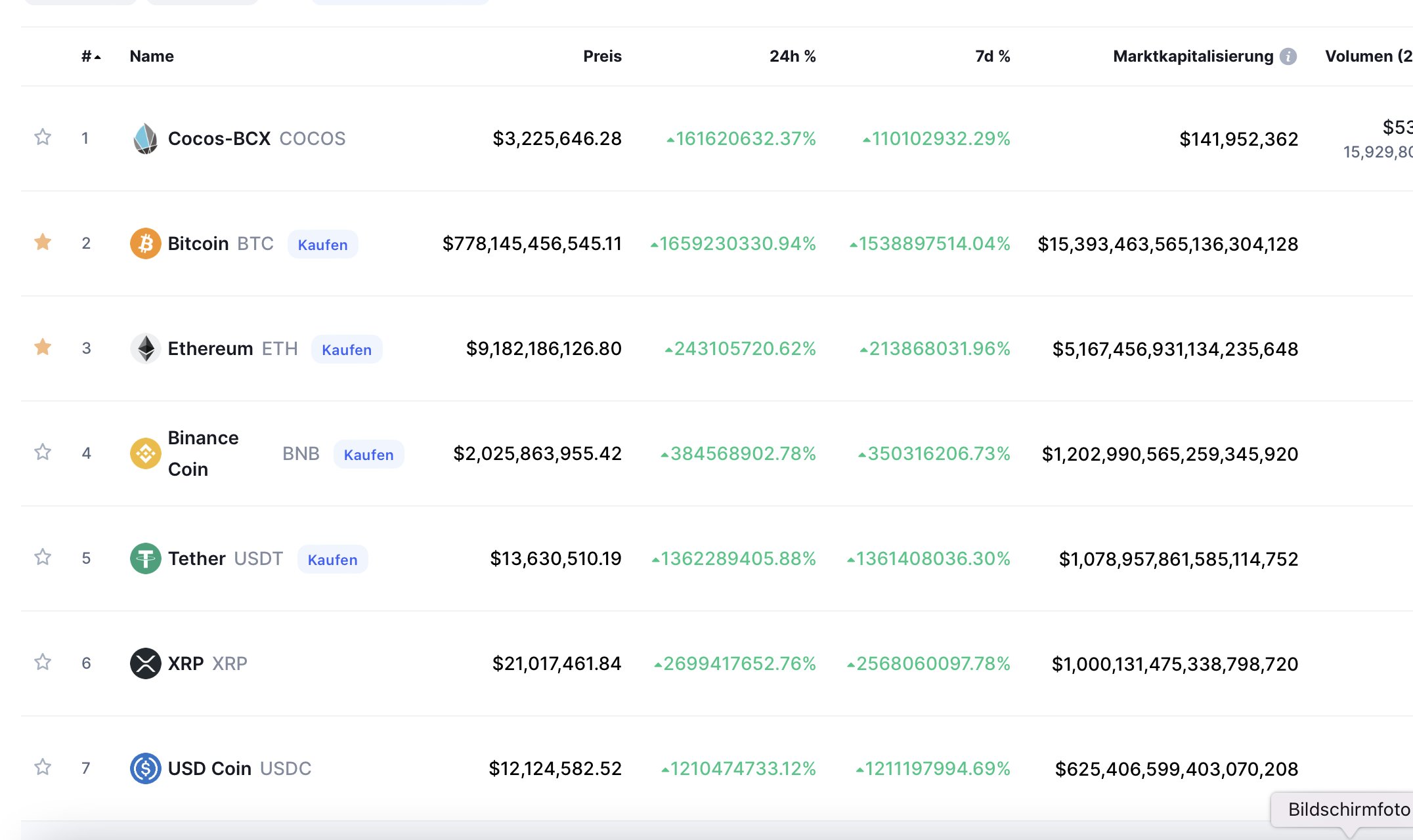Click Bitcoin 24h change 1659230330.94%
Screen dimensions: 1413x840
click(733, 243)
